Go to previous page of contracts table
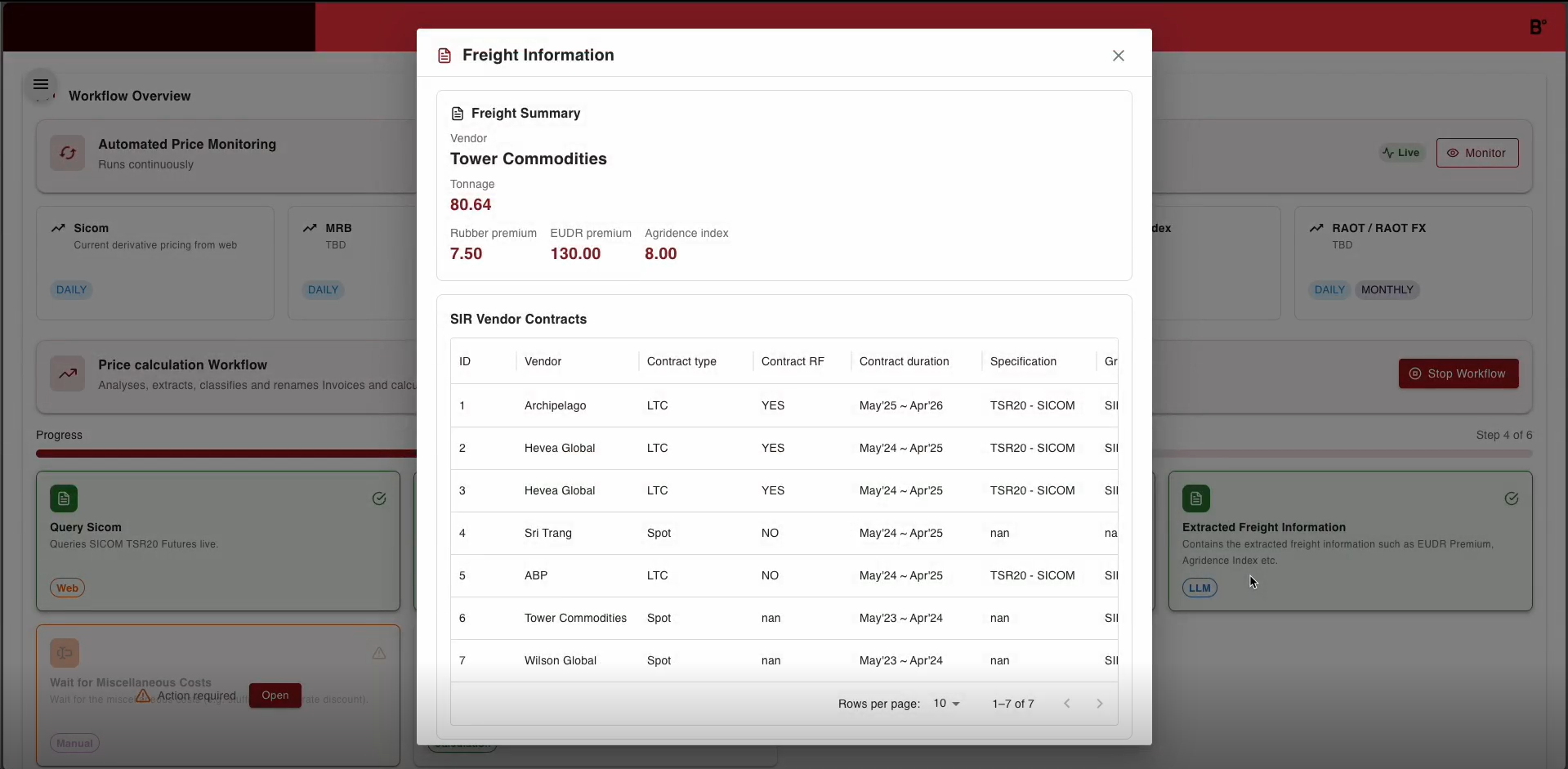 click(1067, 704)
